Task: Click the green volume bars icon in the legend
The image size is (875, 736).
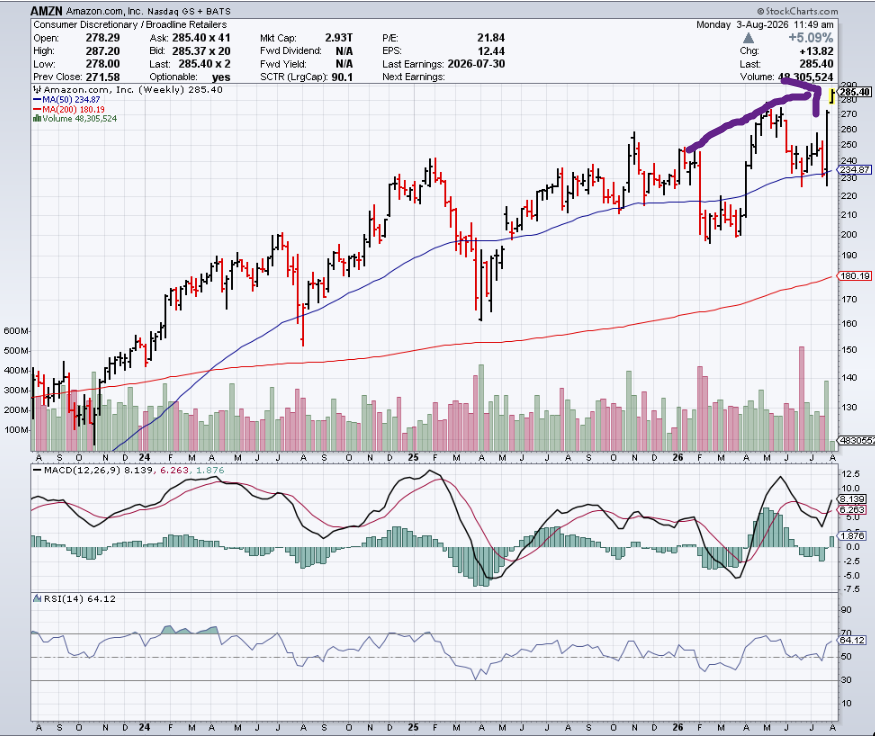Action: pos(37,118)
